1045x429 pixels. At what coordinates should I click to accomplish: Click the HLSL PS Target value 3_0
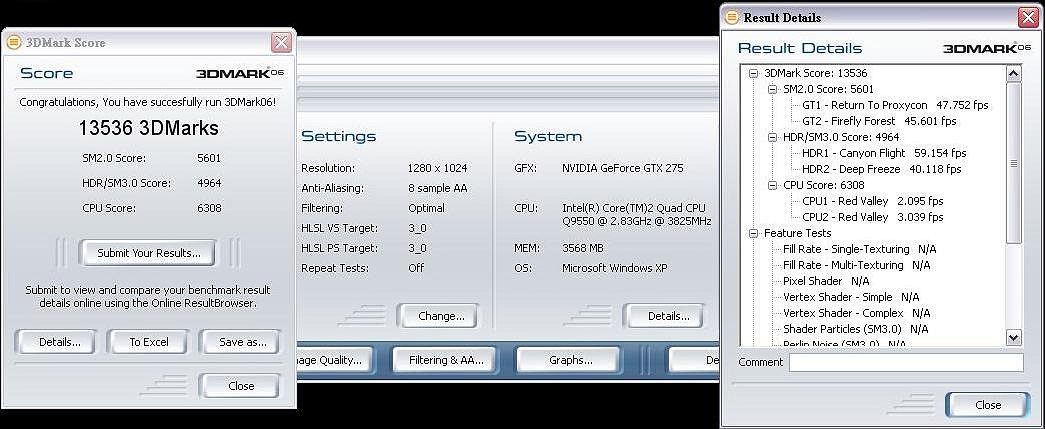(x=417, y=248)
